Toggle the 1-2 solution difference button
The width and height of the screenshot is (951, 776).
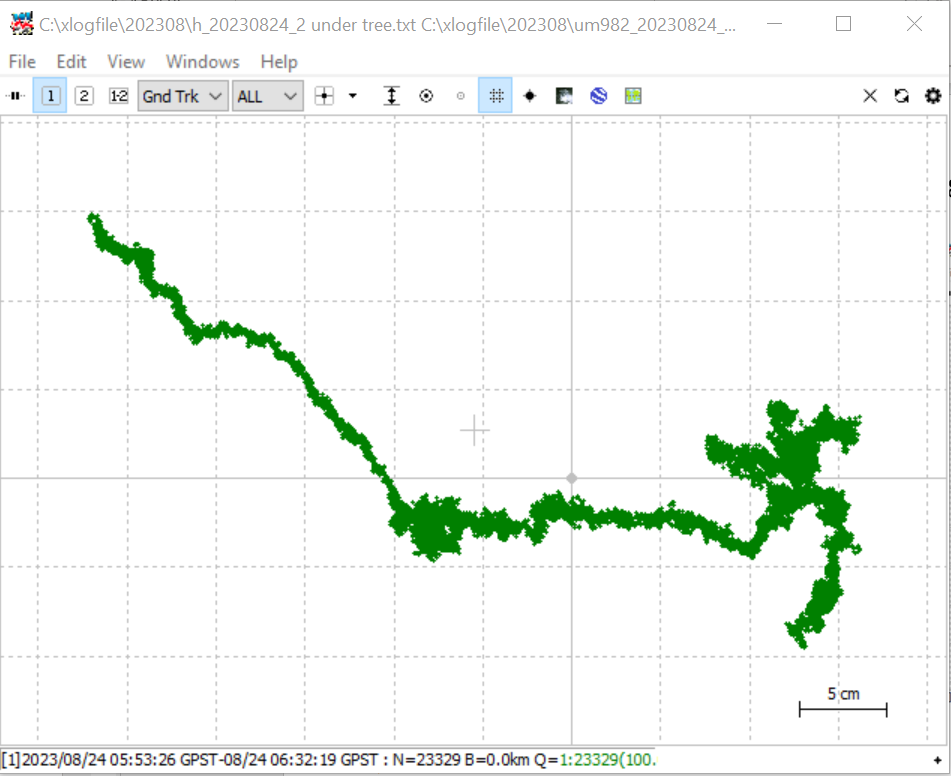click(x=119, y=96)
